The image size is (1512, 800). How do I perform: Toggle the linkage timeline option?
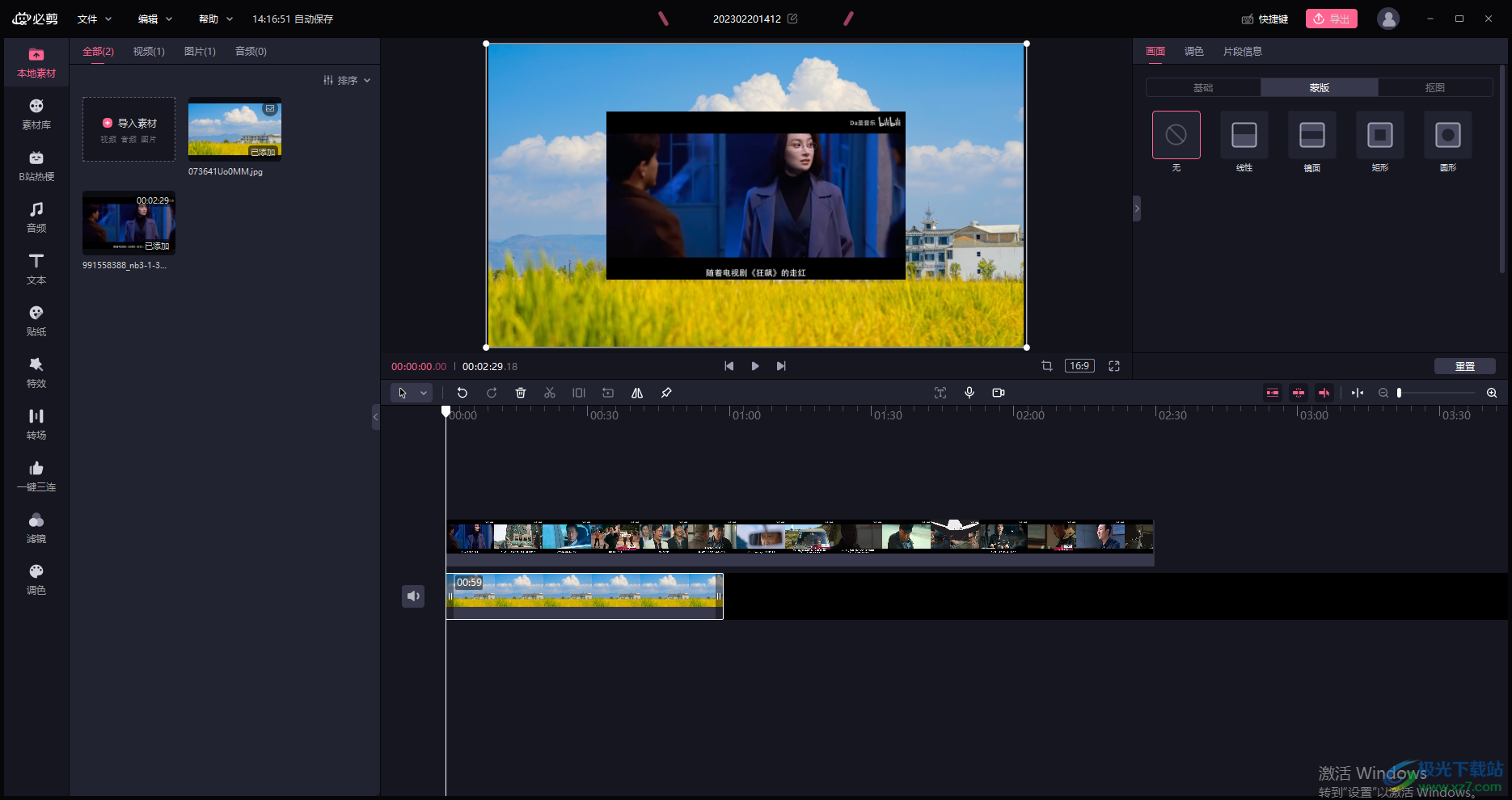[1324, 393]
